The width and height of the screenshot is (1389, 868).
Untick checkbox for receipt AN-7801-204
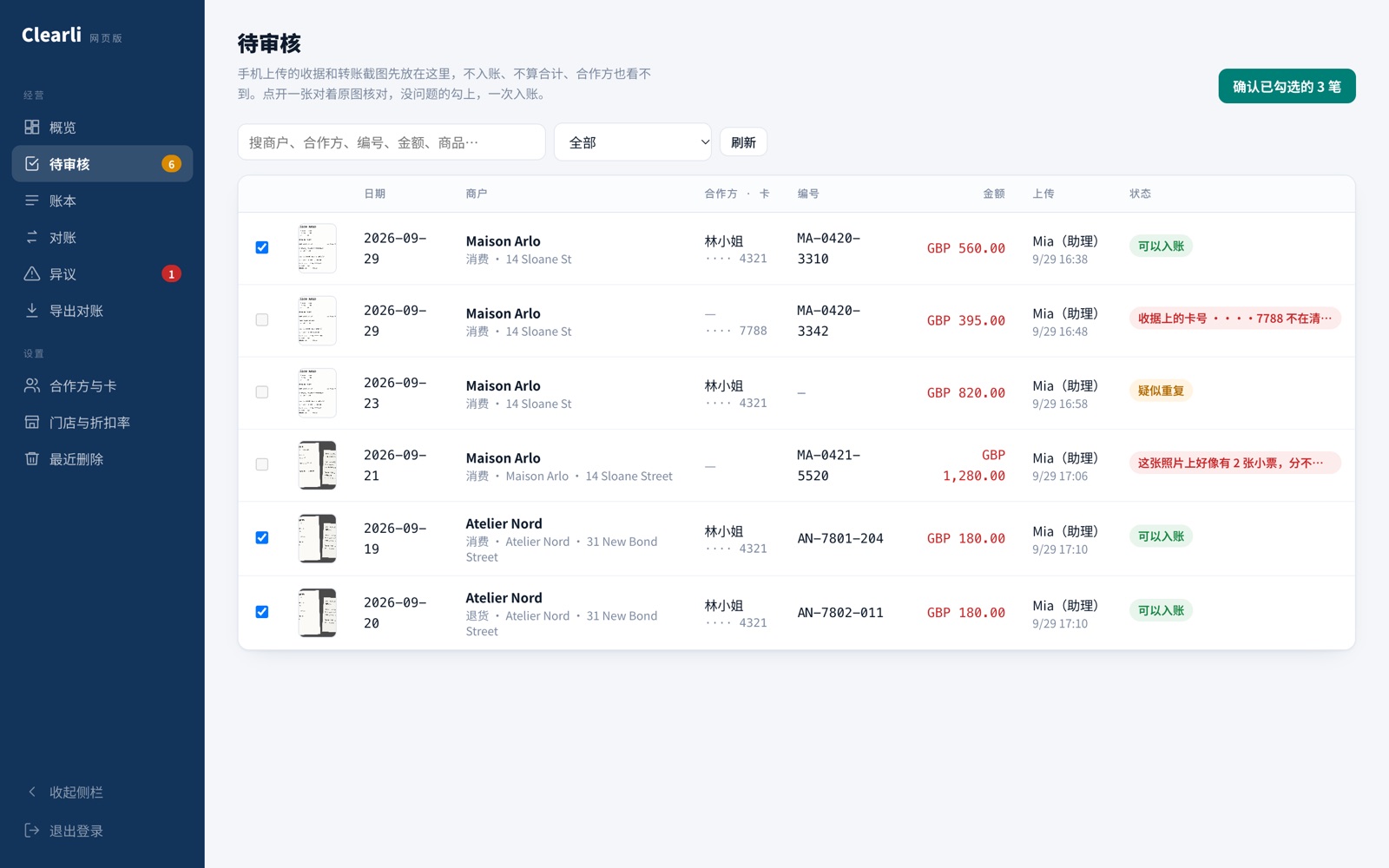pyautogui.click(x=262, y=538)
